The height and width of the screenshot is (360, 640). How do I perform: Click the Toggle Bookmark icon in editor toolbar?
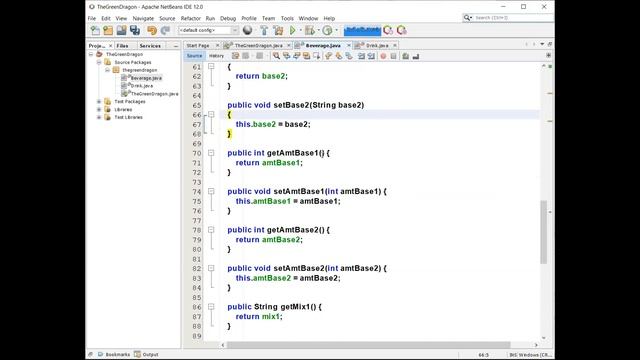(x=349, y=56)
